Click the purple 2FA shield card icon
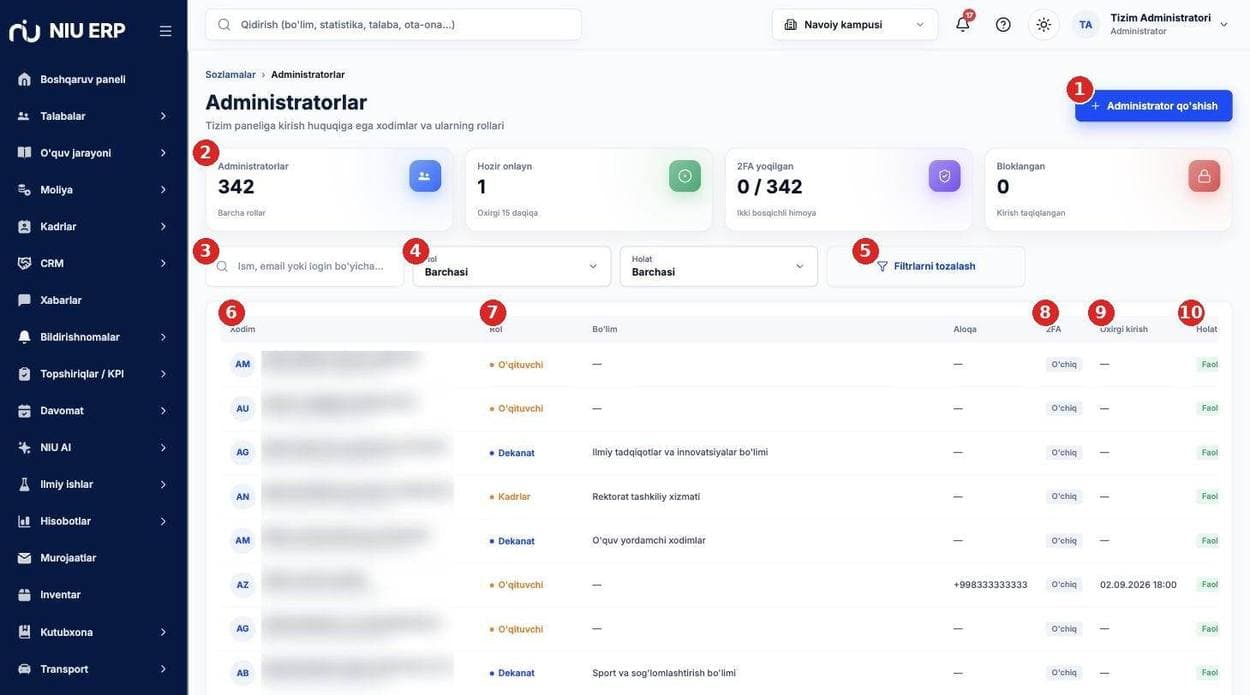The image size is (1250, 695). (x=944, y=176)
